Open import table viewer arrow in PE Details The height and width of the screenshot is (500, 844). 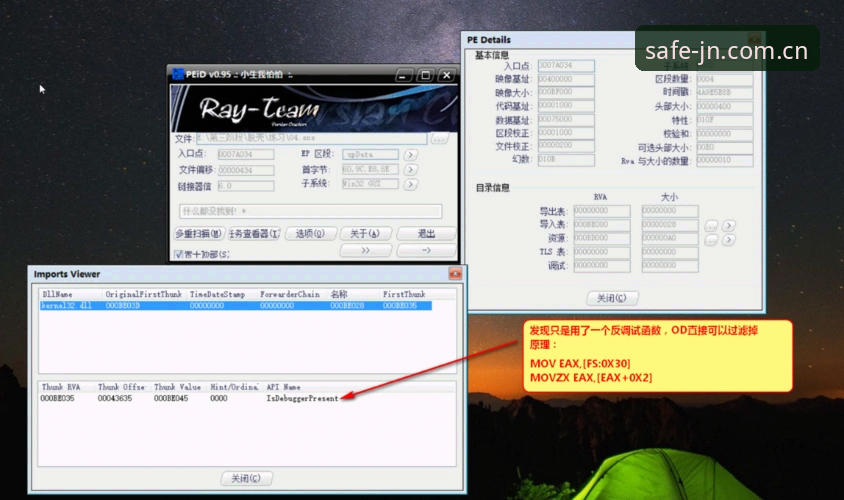click(x=729, y=225)
